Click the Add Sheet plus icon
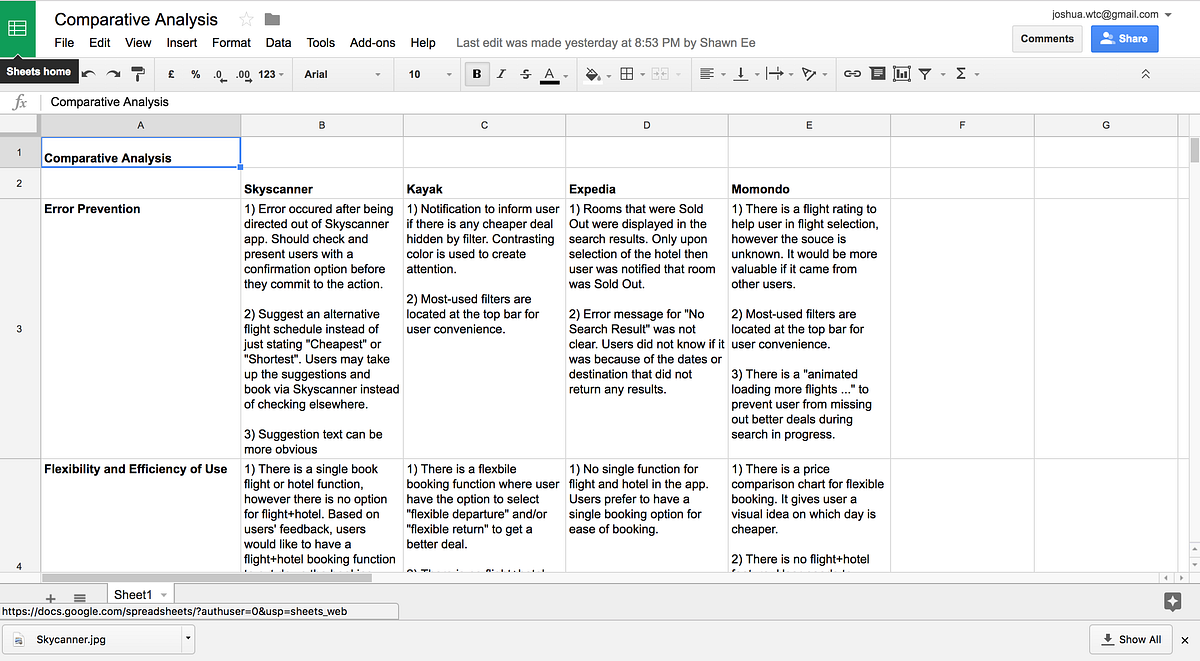 51,598
